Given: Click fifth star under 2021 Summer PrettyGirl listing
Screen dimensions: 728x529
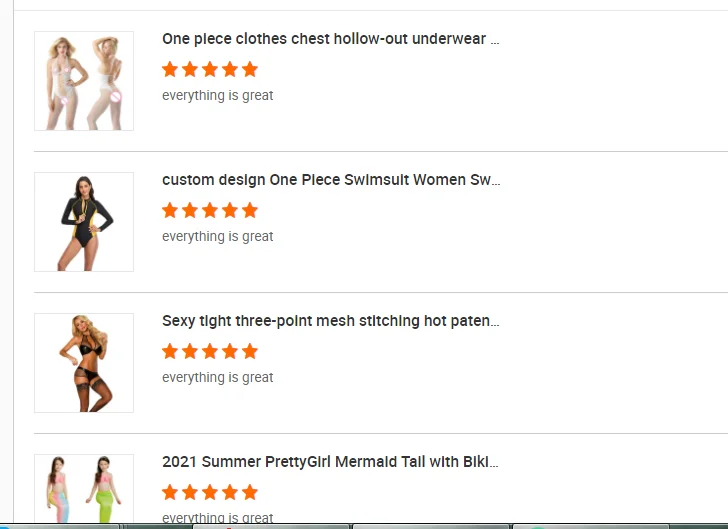Looking at the screenshot, I should tap(250, 492).
